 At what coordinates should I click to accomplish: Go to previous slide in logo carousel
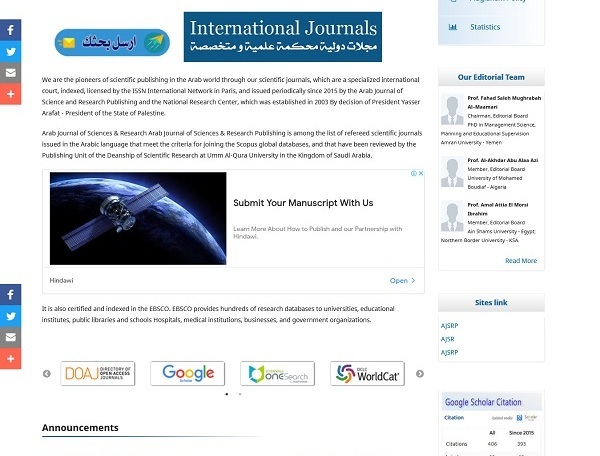[46, 374]
